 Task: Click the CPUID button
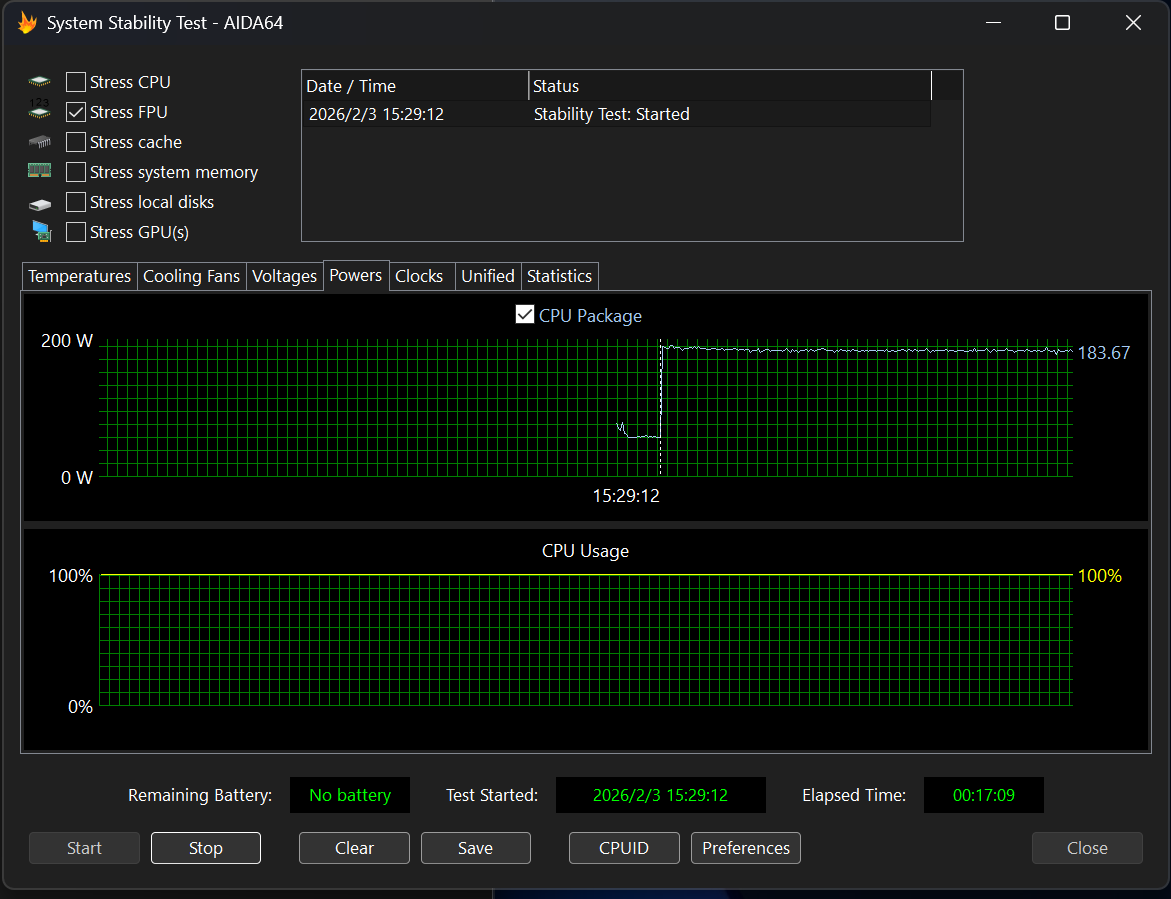(624, 848)
